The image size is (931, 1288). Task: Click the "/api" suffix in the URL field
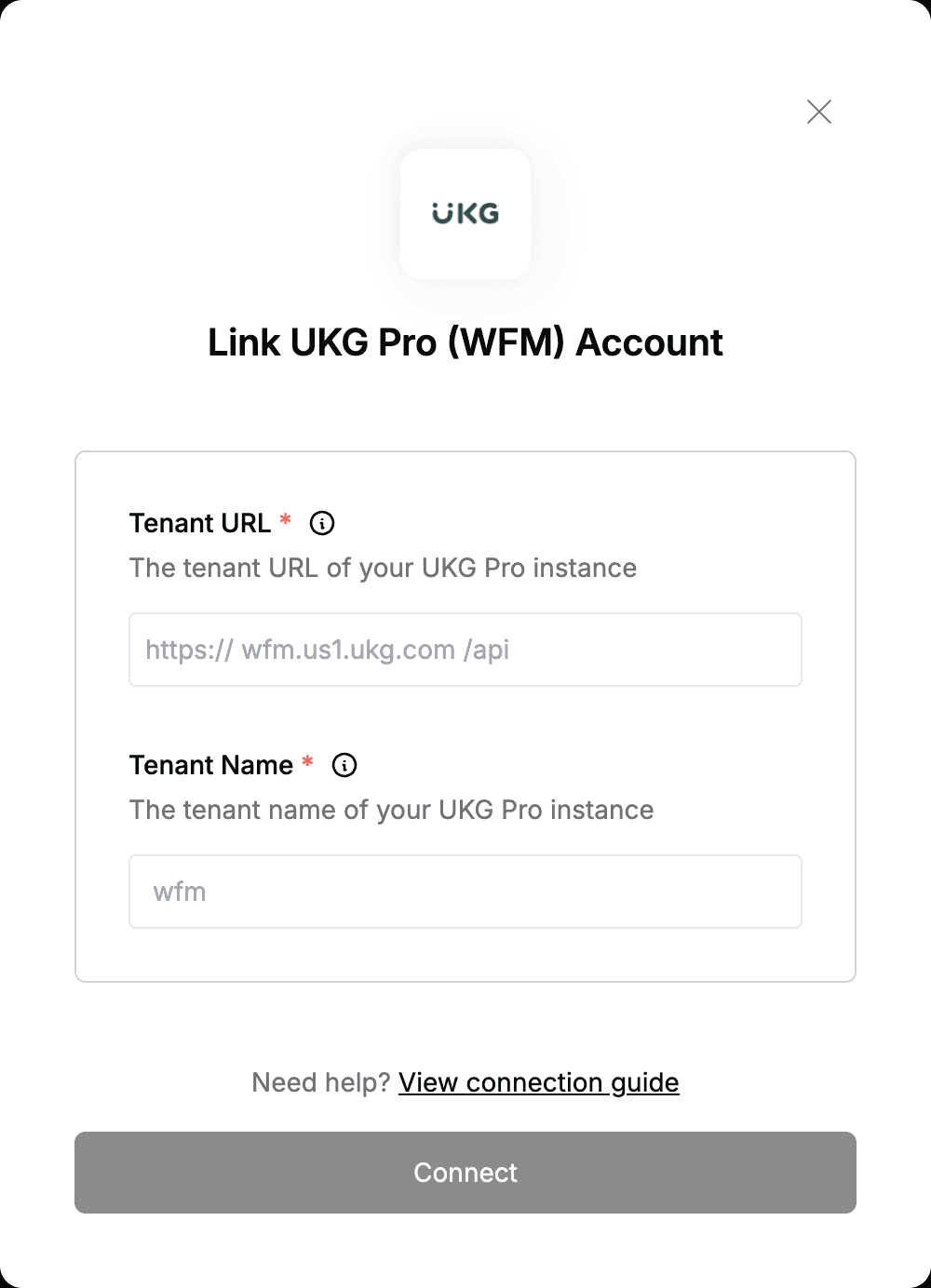coord(486,650)
